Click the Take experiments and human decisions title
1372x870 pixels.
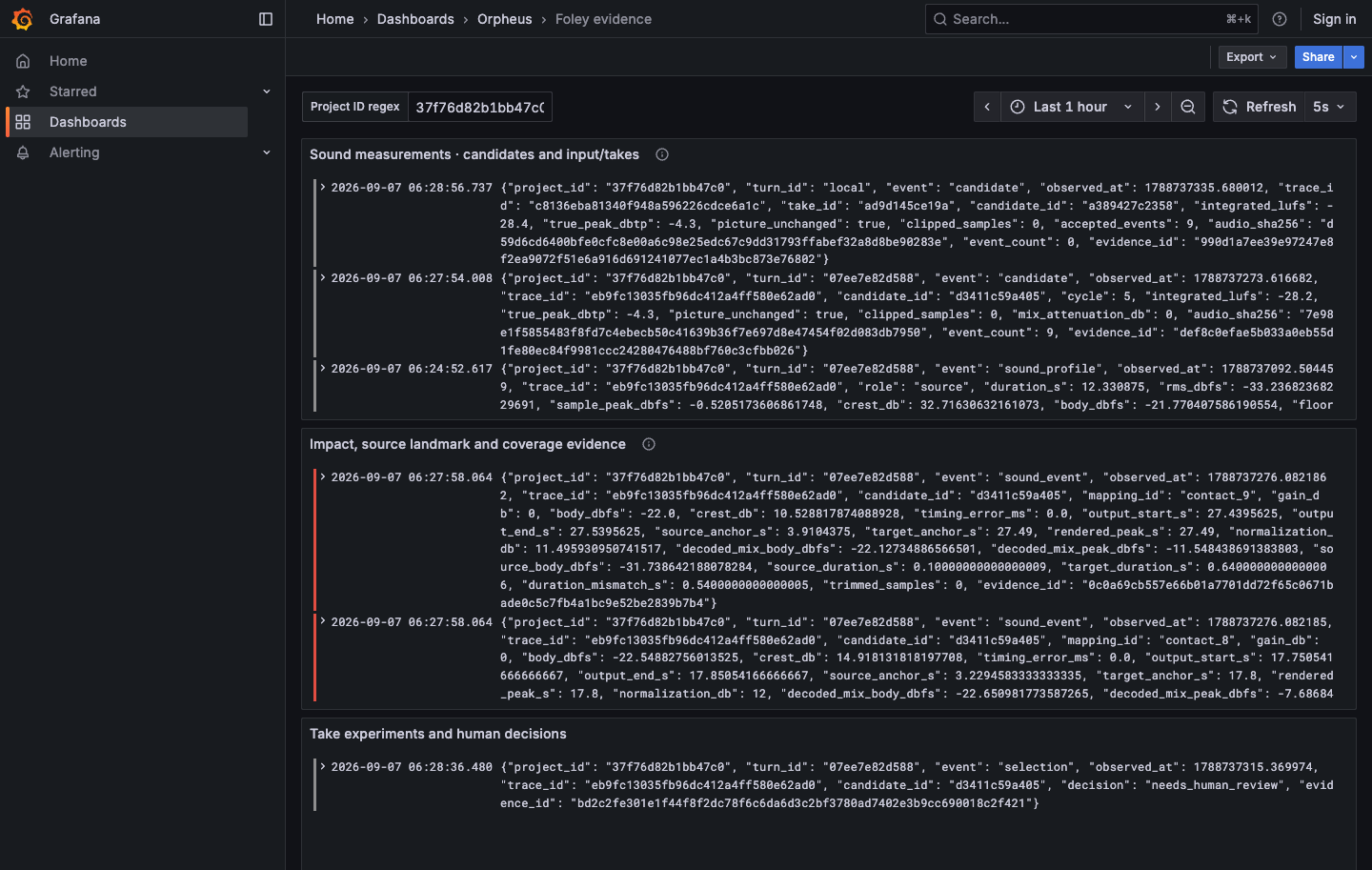click(438, 734)
